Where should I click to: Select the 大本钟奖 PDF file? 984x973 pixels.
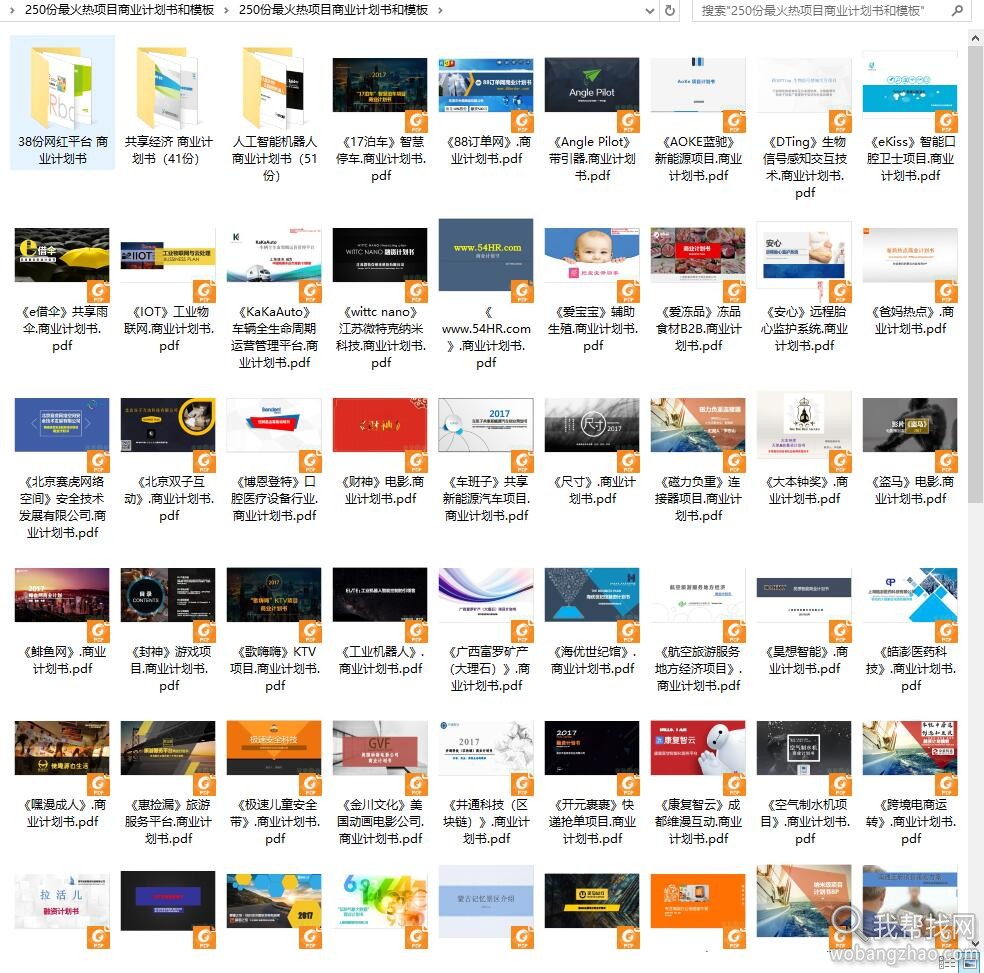coord(805,447)
